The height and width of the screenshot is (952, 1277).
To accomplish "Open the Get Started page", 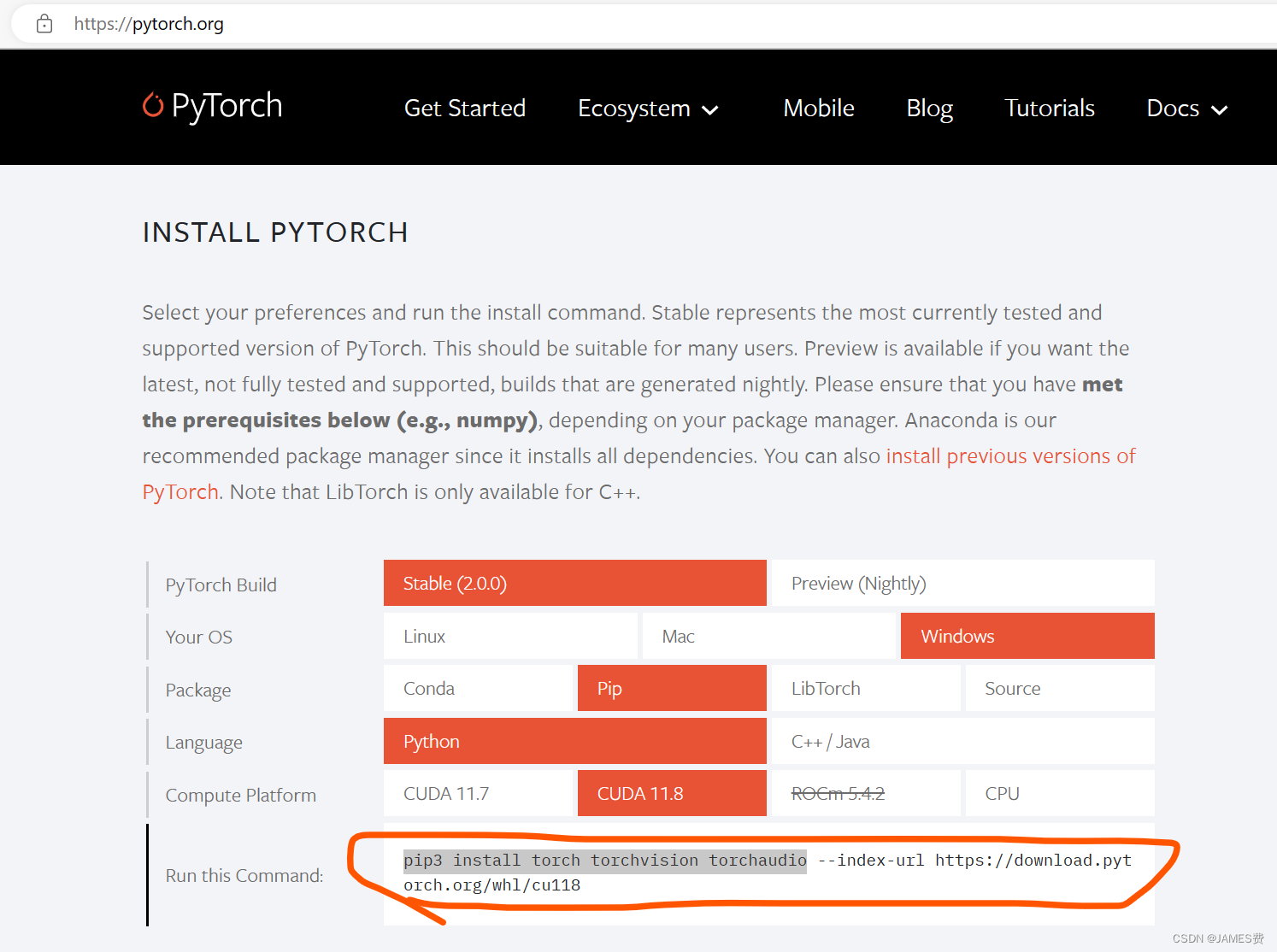I will click(x=465, y=109).
